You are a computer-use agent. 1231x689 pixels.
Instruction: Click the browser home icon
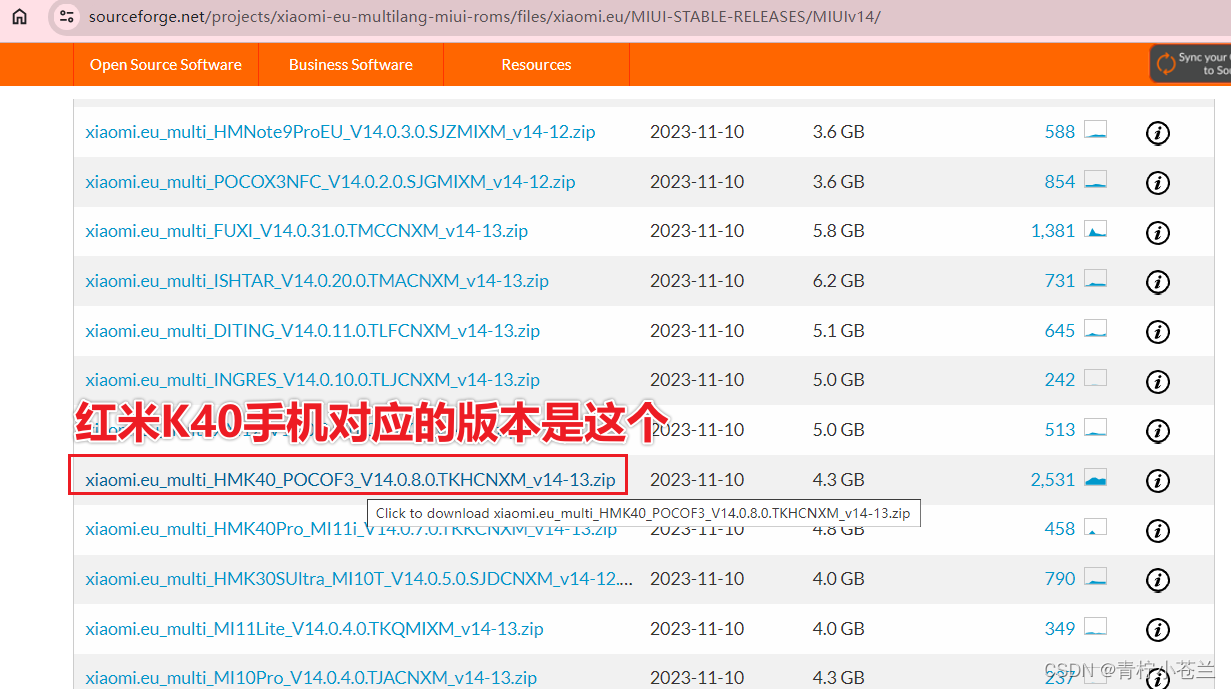point(20,16)
